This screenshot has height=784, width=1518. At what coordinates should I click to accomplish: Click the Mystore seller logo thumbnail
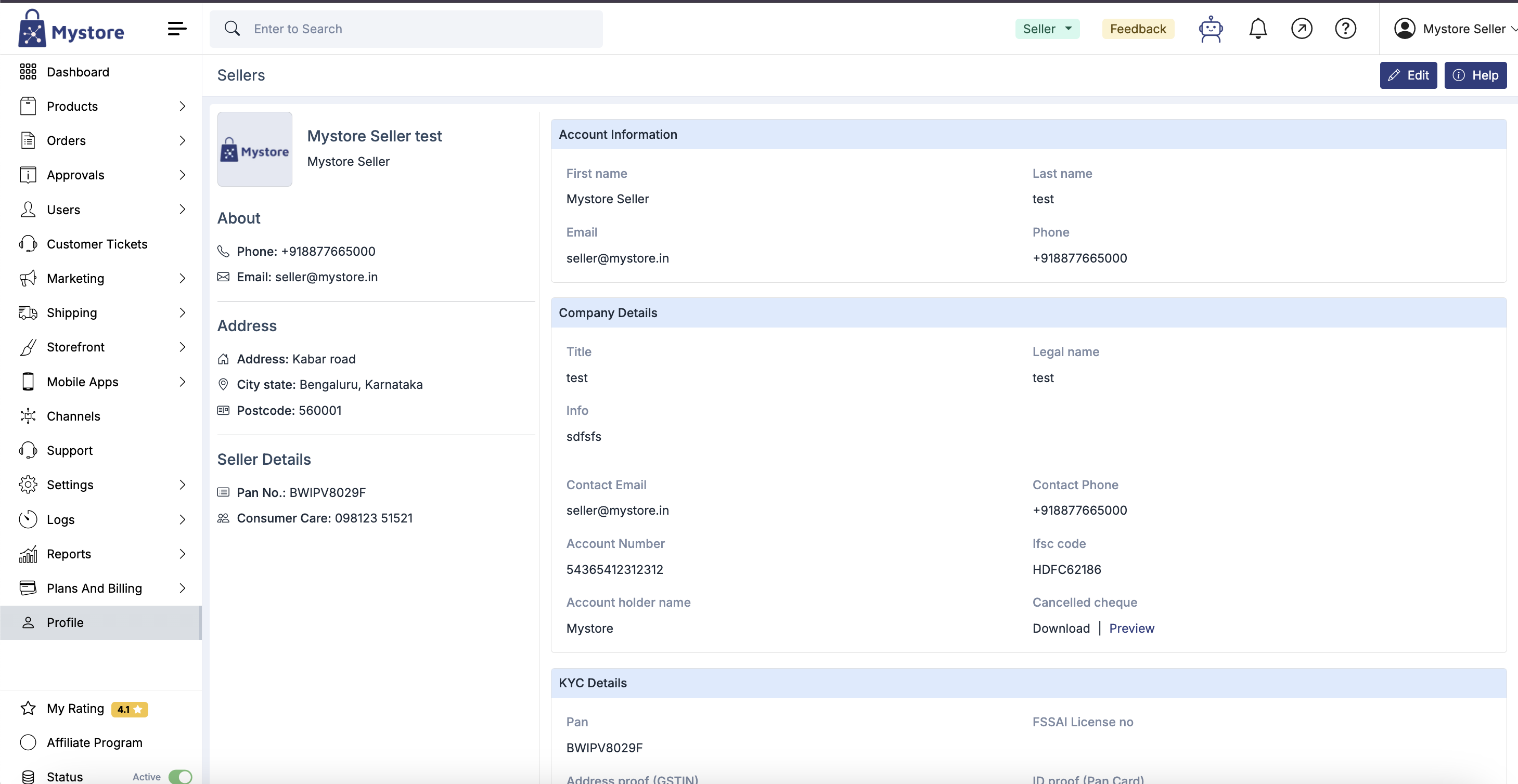click(x=254, y=150)
